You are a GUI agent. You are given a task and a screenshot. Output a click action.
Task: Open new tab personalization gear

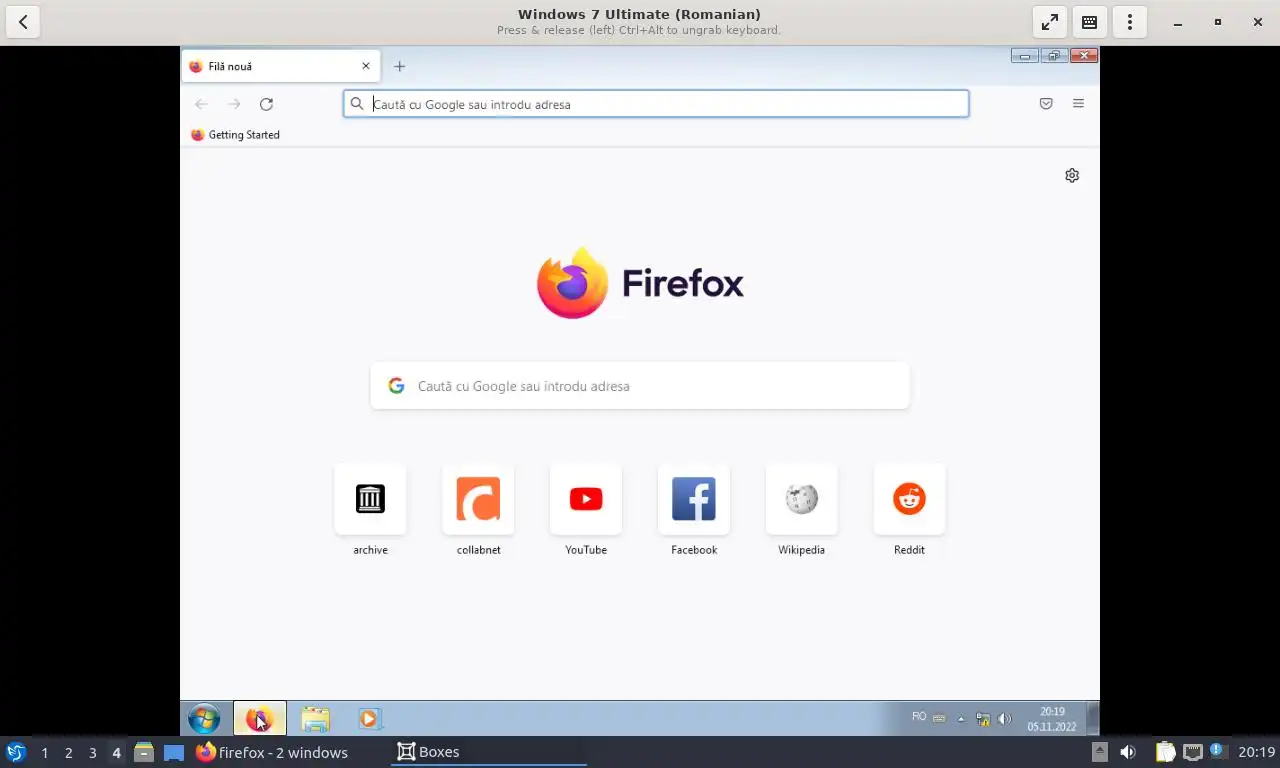click(1072, 175)
